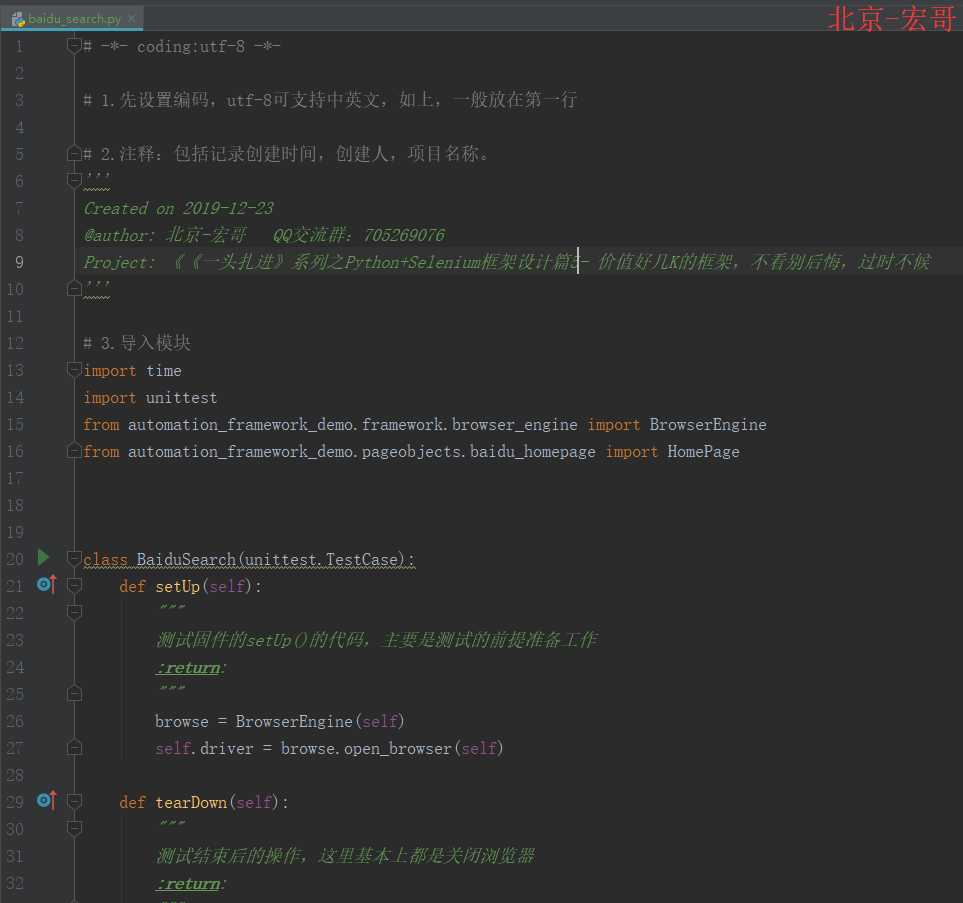Collapse the fold marker on line 1
The width and height of the screenshot is (963, 903).
[x=74, y=46]
